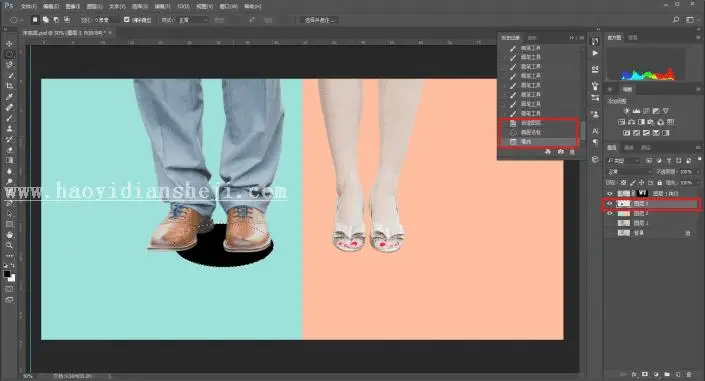Viewport: 705px width, 381px height.
Task: Select the Fill step in History panel
Action: click(538, 141)
